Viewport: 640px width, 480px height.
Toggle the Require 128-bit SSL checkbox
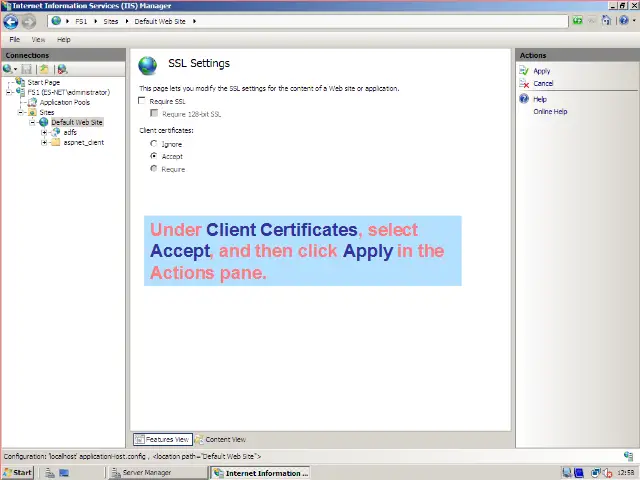(154, 113)
